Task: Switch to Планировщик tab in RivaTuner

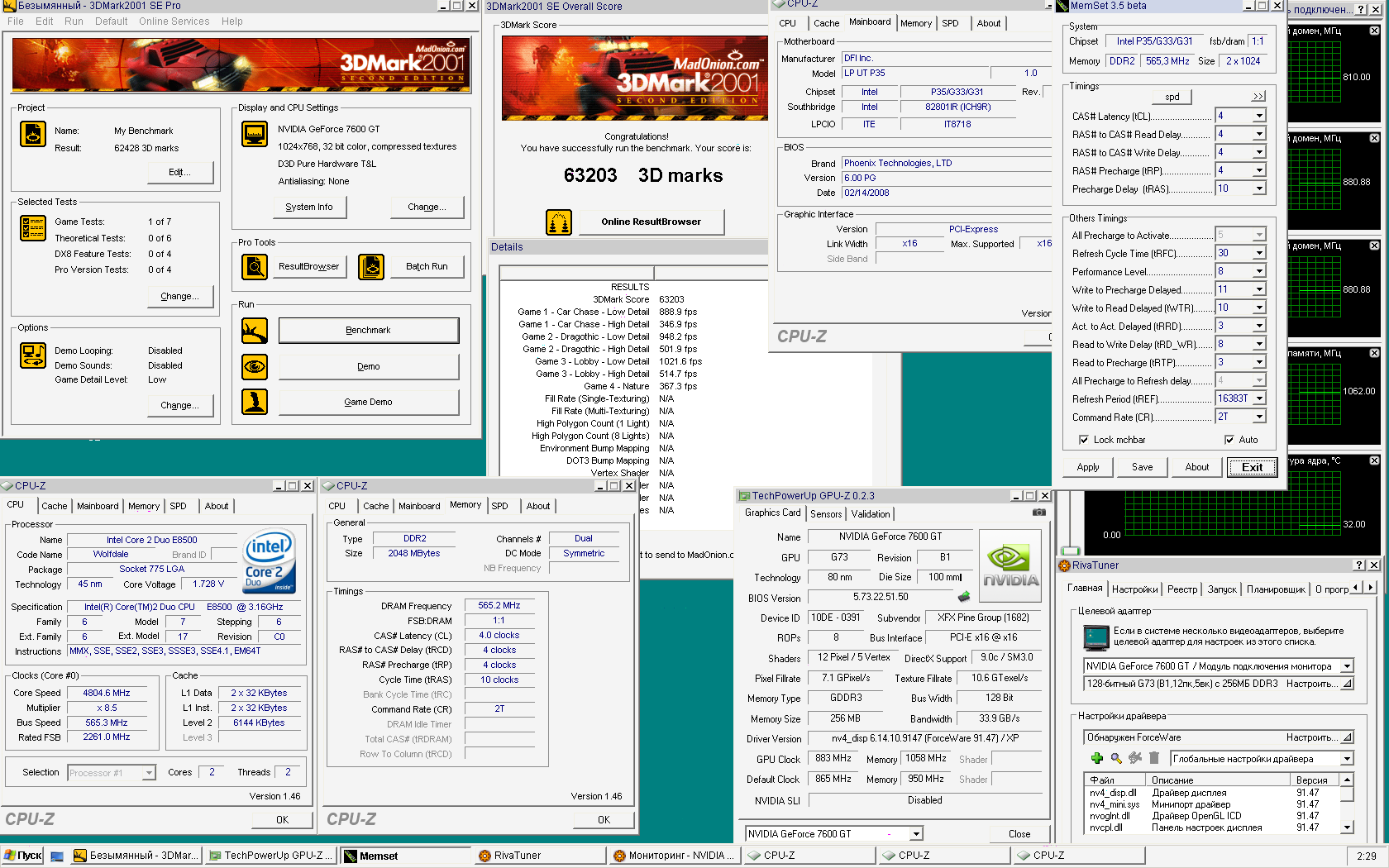Action: pos(1276,589)
